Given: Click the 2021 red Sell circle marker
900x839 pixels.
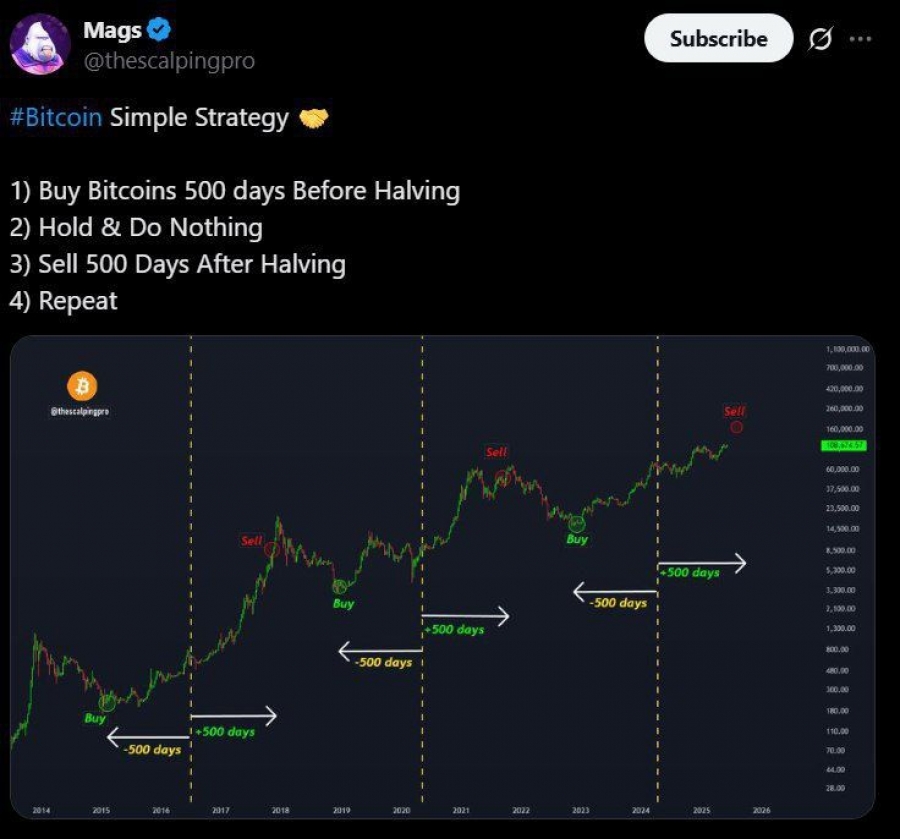Looking at the screenshot, I should tap(503, 477).
